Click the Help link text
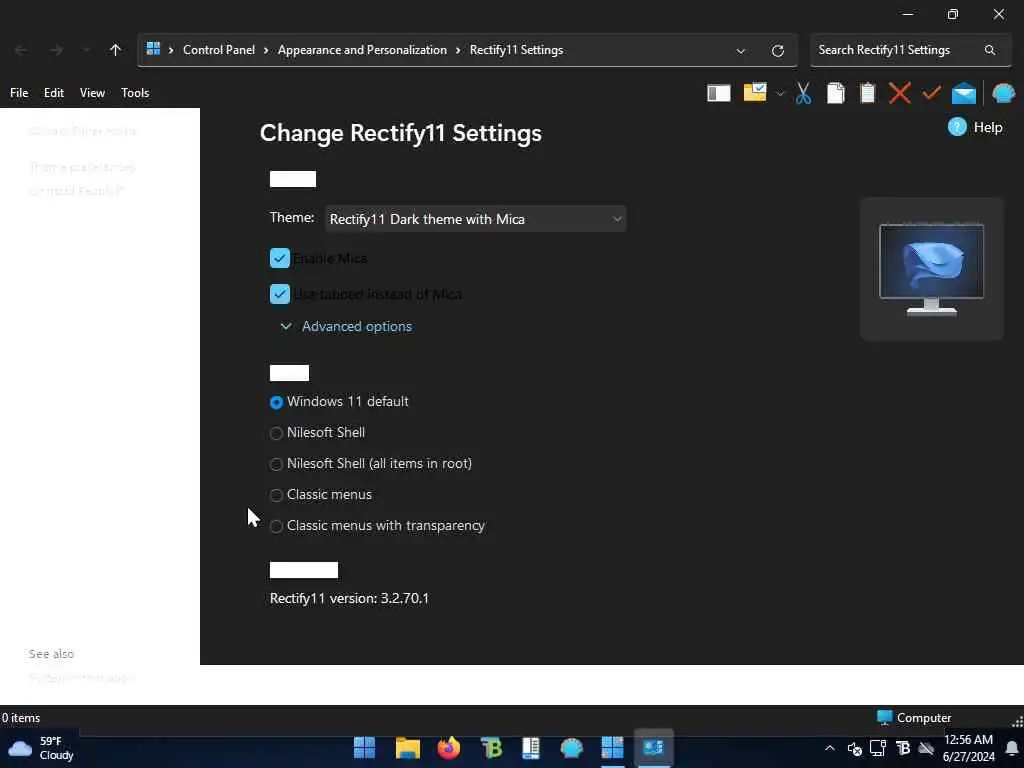The height and width of the screenshot is (768, 1024). 987,127
